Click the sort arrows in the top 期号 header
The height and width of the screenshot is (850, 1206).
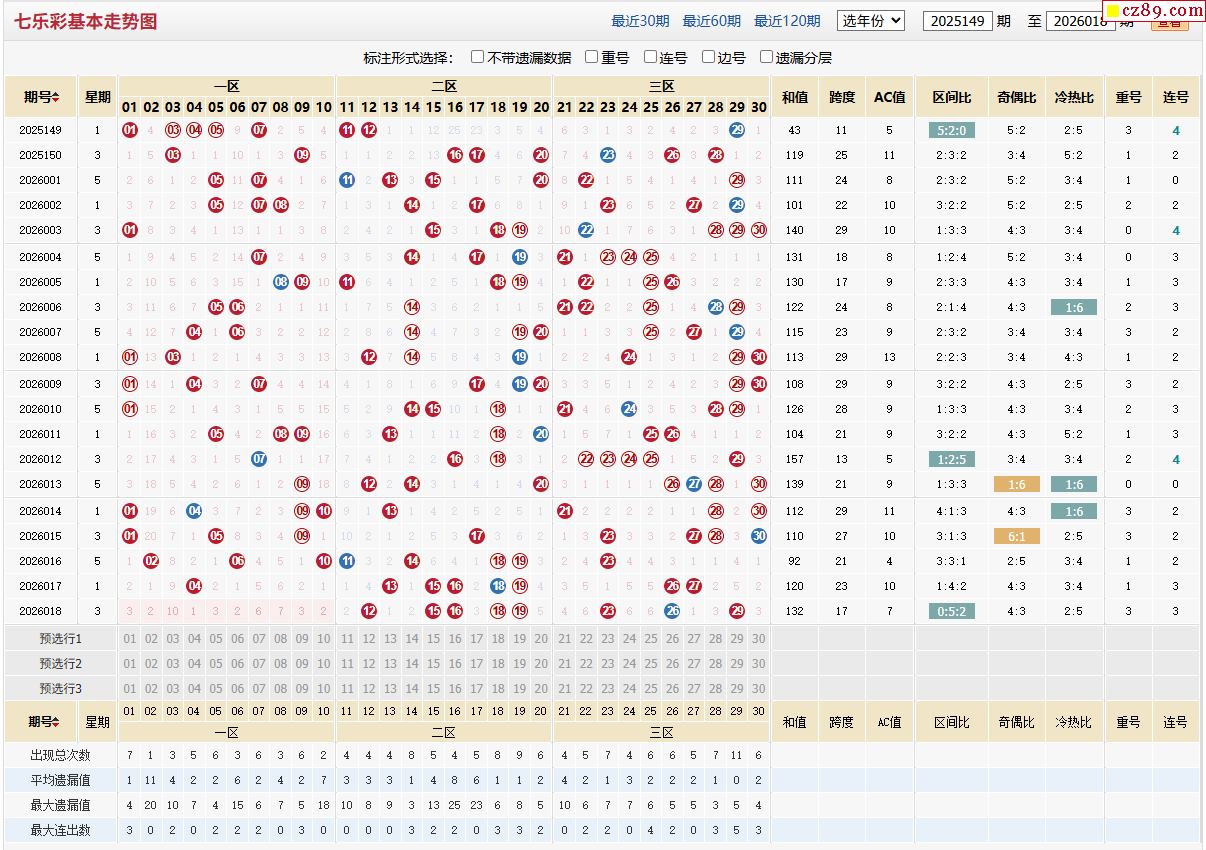point(56,98)
